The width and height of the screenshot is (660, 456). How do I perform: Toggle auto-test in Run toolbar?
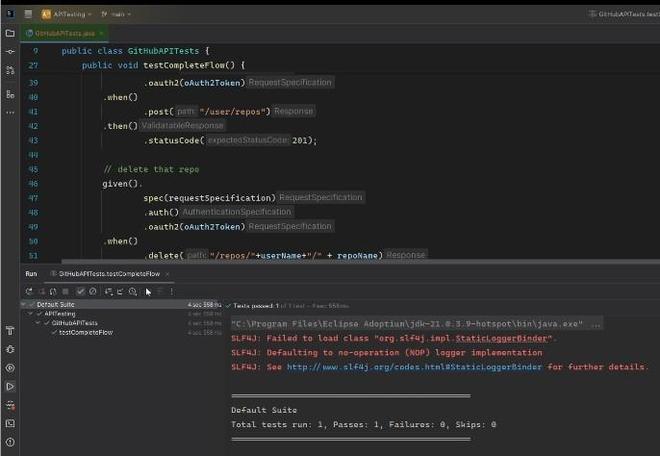coord(53,291)
